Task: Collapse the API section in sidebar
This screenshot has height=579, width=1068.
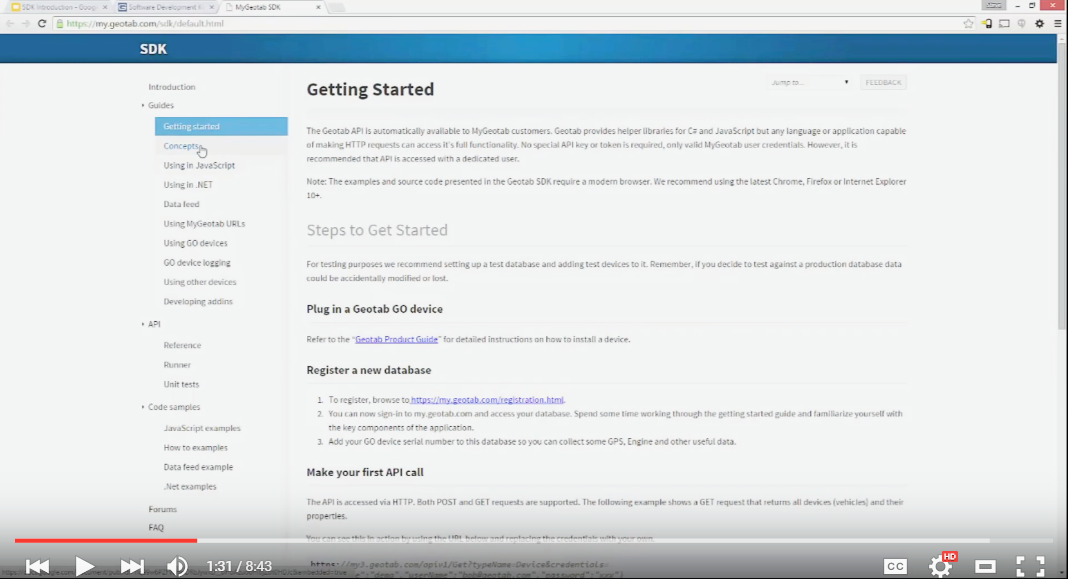Action: (x=143, y=324)
